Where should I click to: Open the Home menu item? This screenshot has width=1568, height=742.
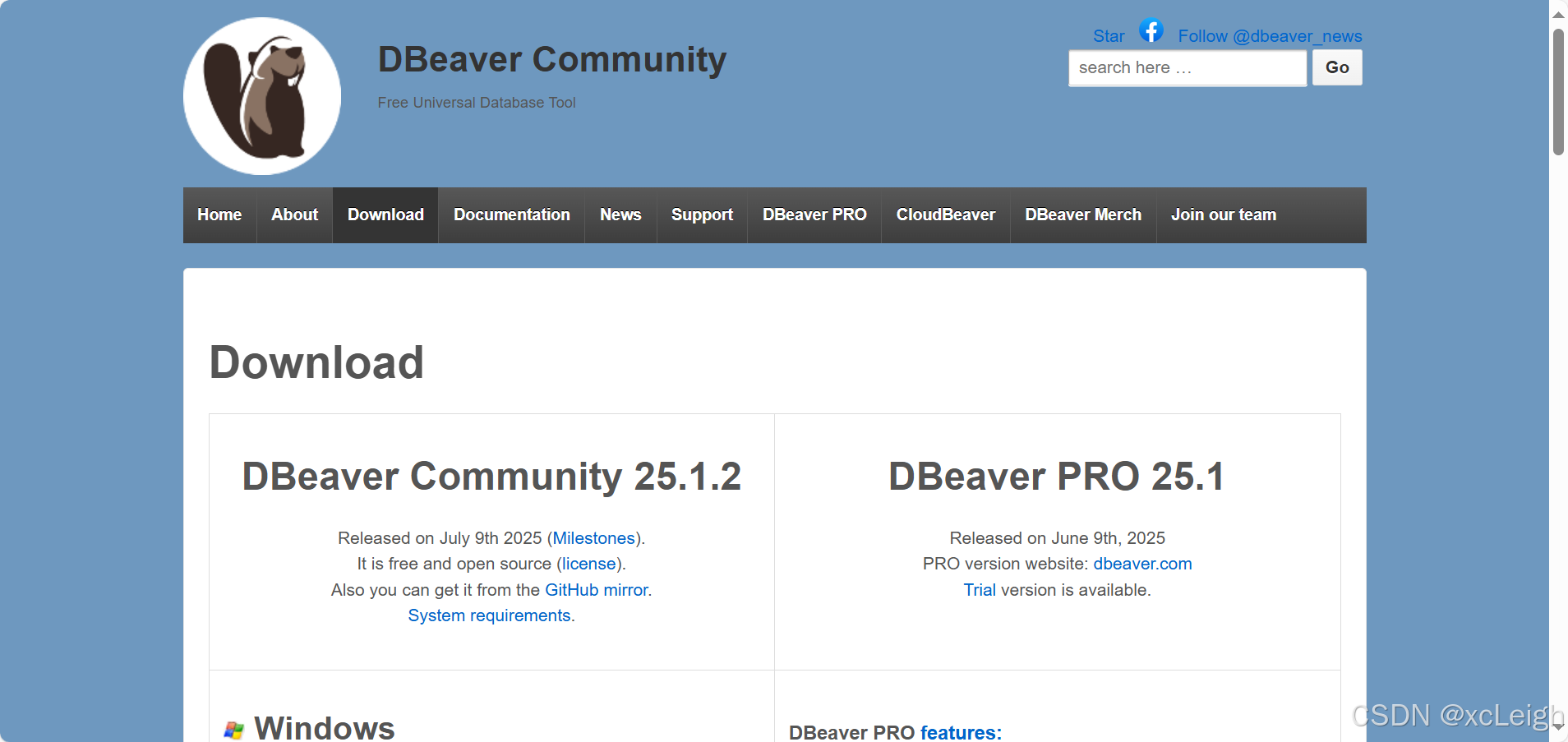pyautogui.click(x=219, y=214)
